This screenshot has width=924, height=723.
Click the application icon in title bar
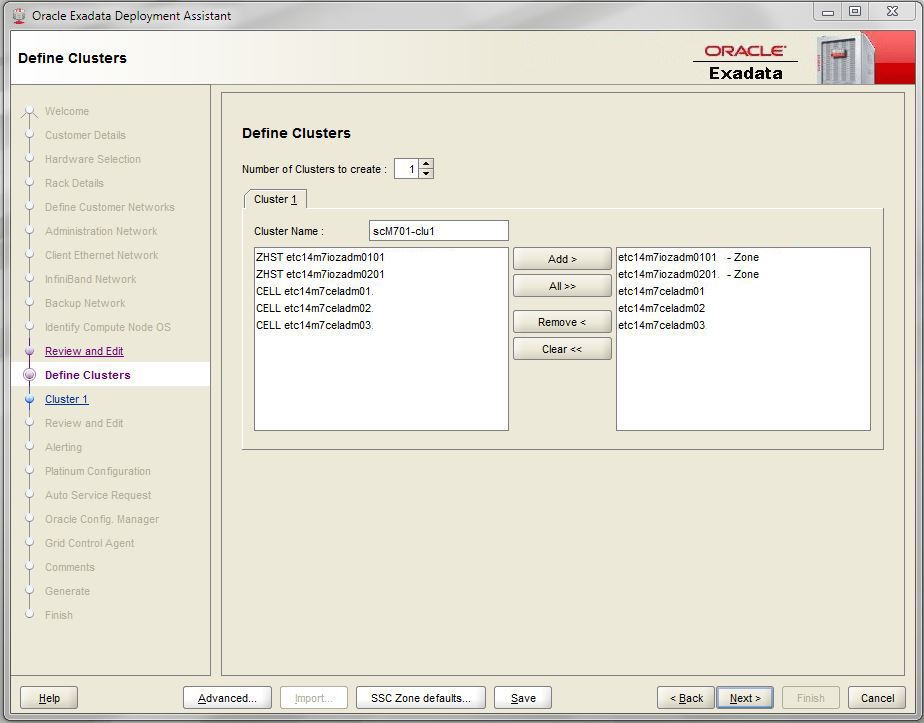[x=19, y=15]
